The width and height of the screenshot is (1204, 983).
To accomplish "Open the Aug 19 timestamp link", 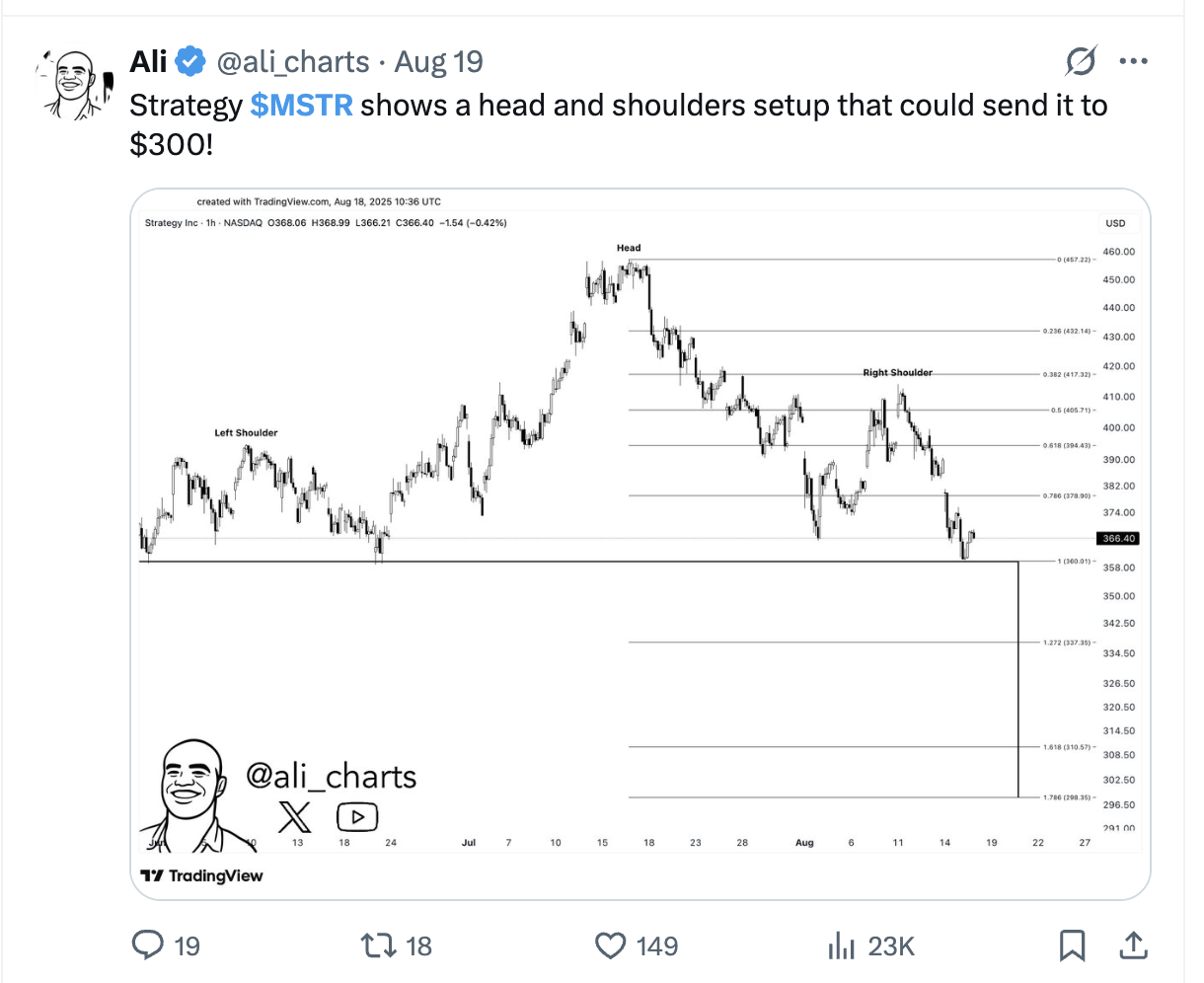I will click(438, 62).
